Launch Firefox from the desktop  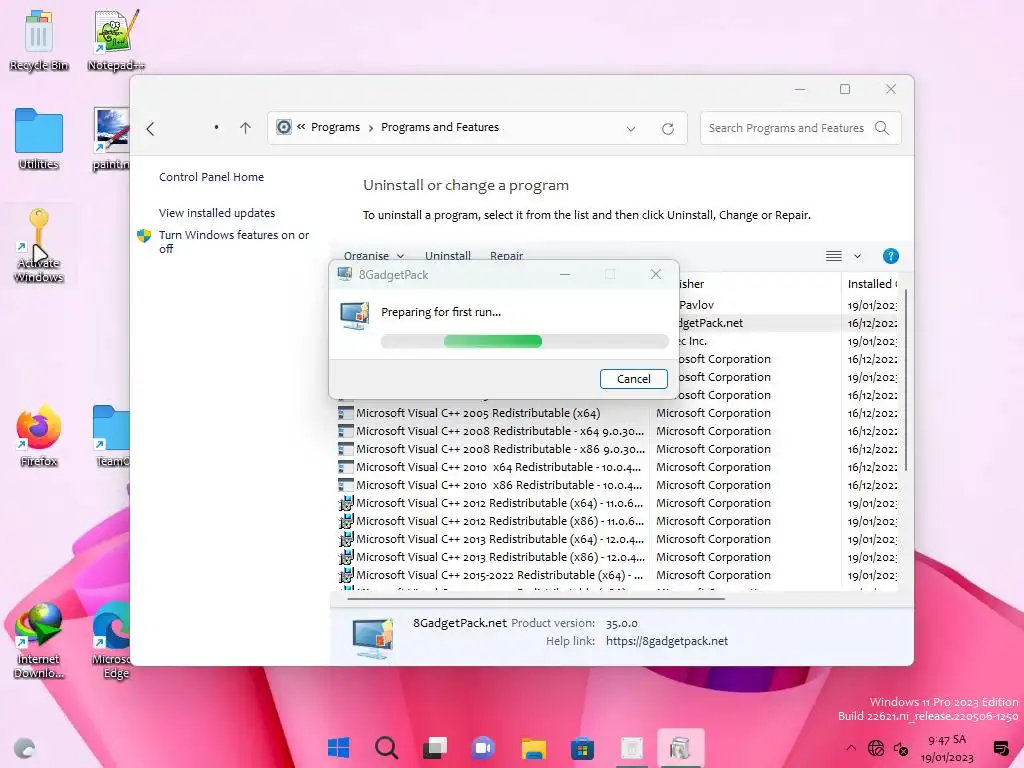tap(39, 436)
